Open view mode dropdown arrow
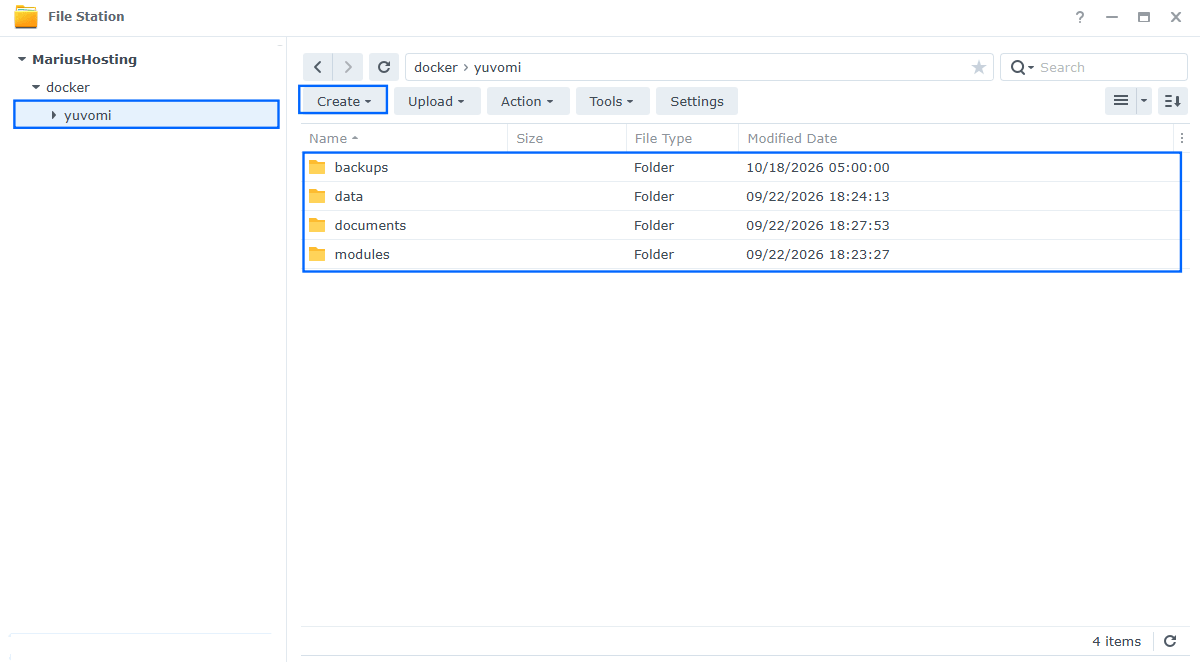 coord(1144,101)
